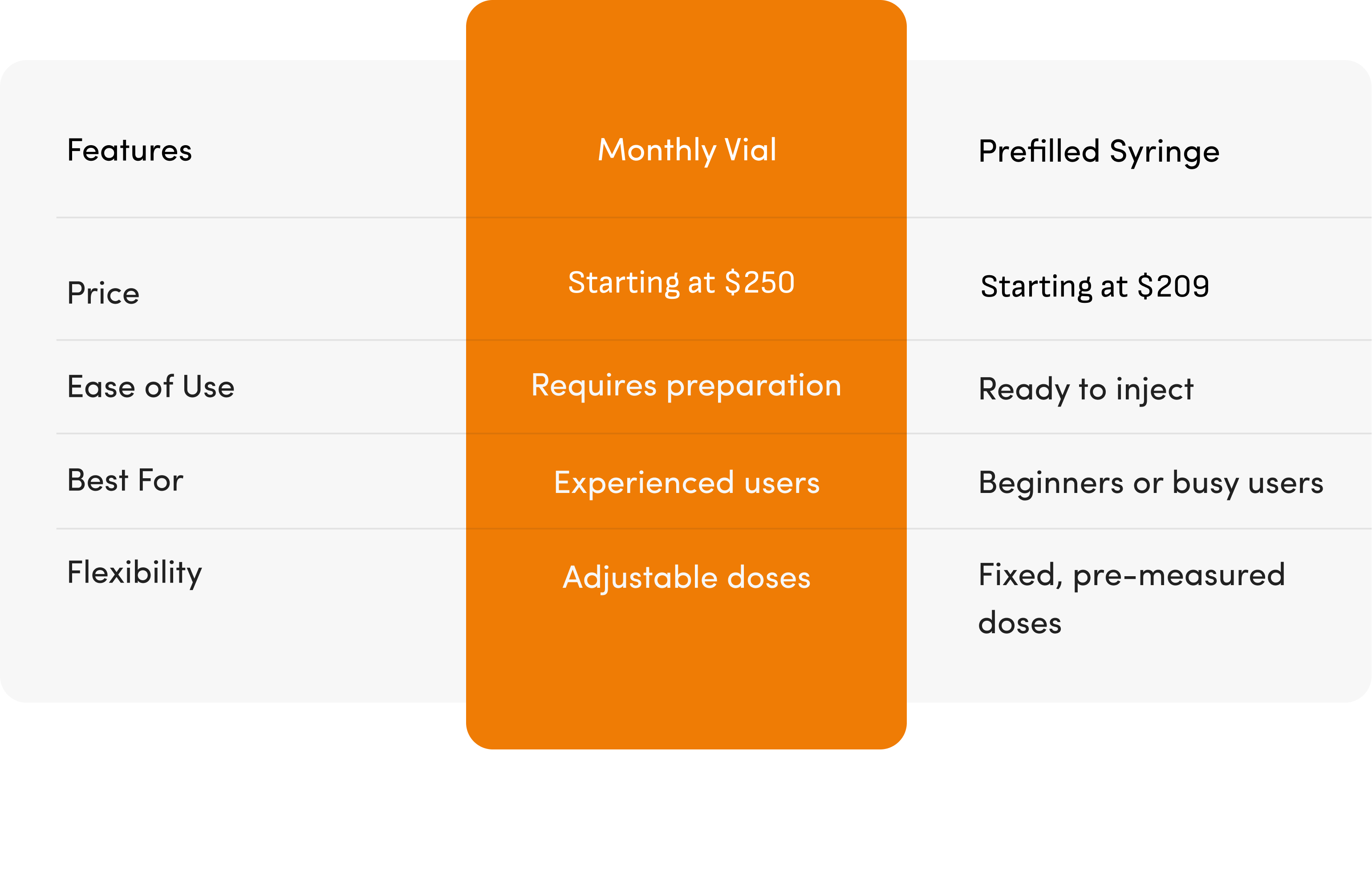Click the Best For row label
Screen dimensions: 1372x871
[x=126, y=480]
